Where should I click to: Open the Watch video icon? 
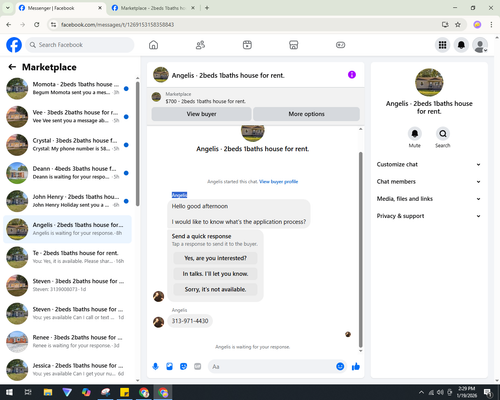[247, 45]
